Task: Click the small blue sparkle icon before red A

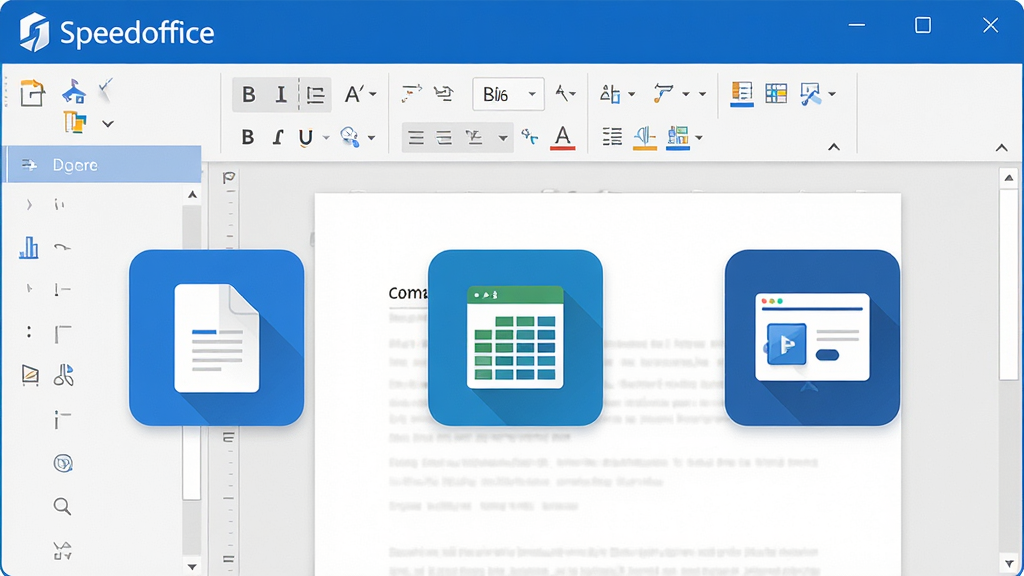Action: 529,136
